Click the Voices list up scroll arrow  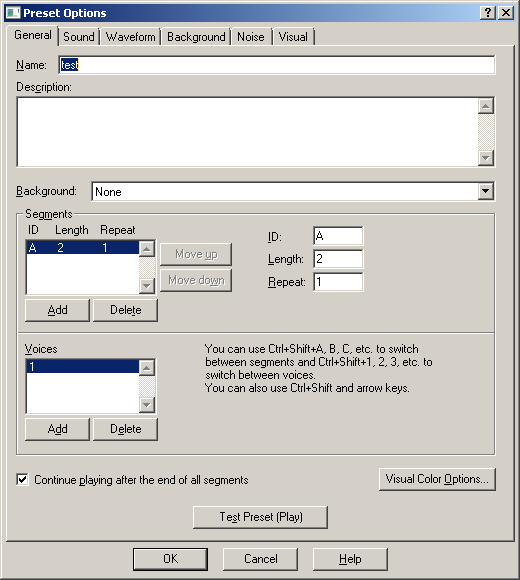coord(147,368)
